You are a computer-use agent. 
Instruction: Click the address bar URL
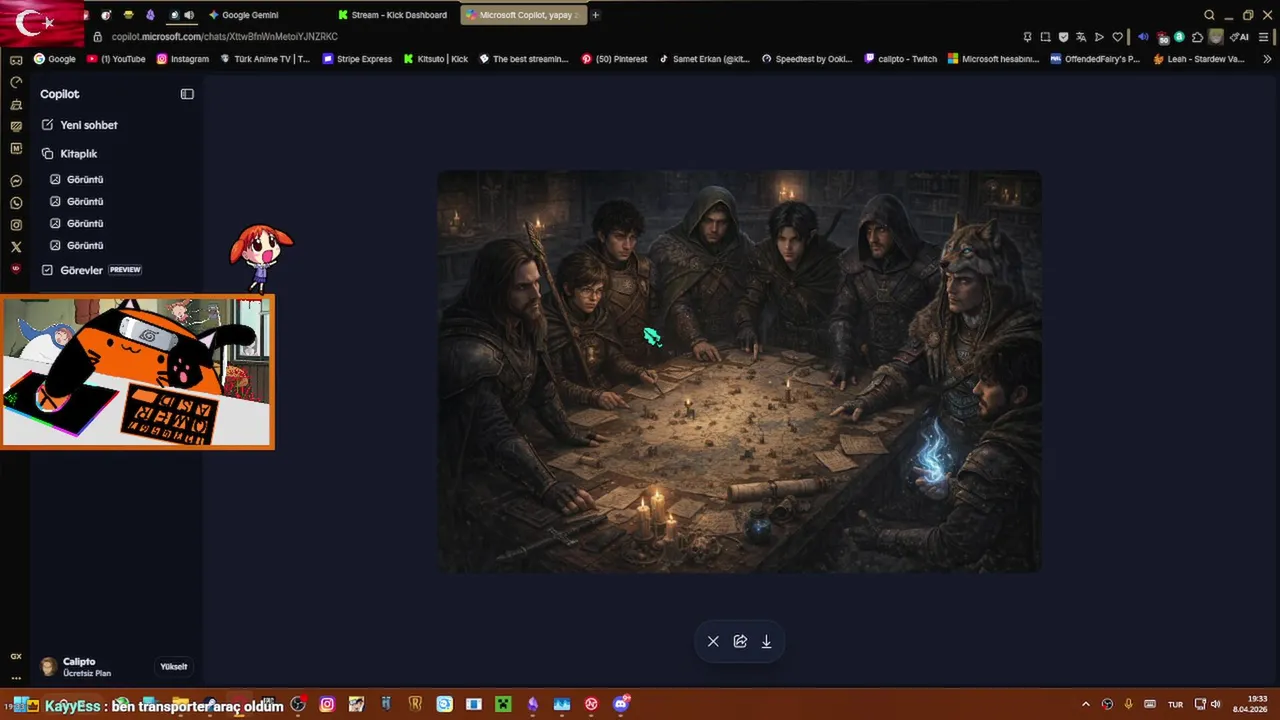pos(225,37)
